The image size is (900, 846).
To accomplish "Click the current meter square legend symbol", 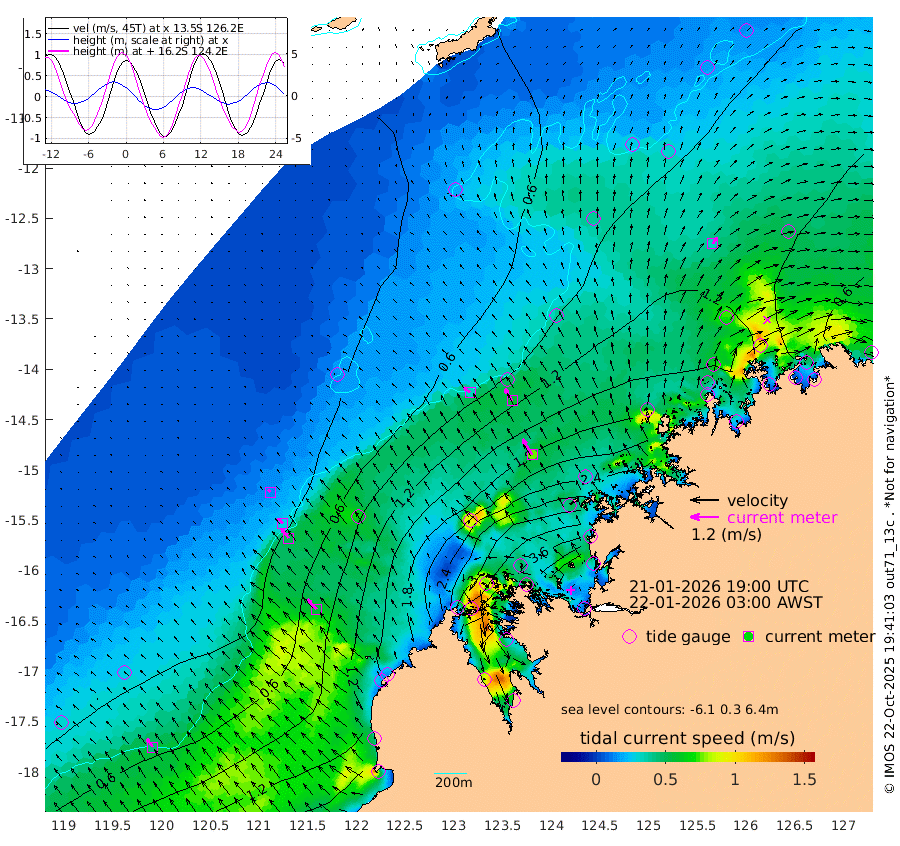I will [748, 637].
